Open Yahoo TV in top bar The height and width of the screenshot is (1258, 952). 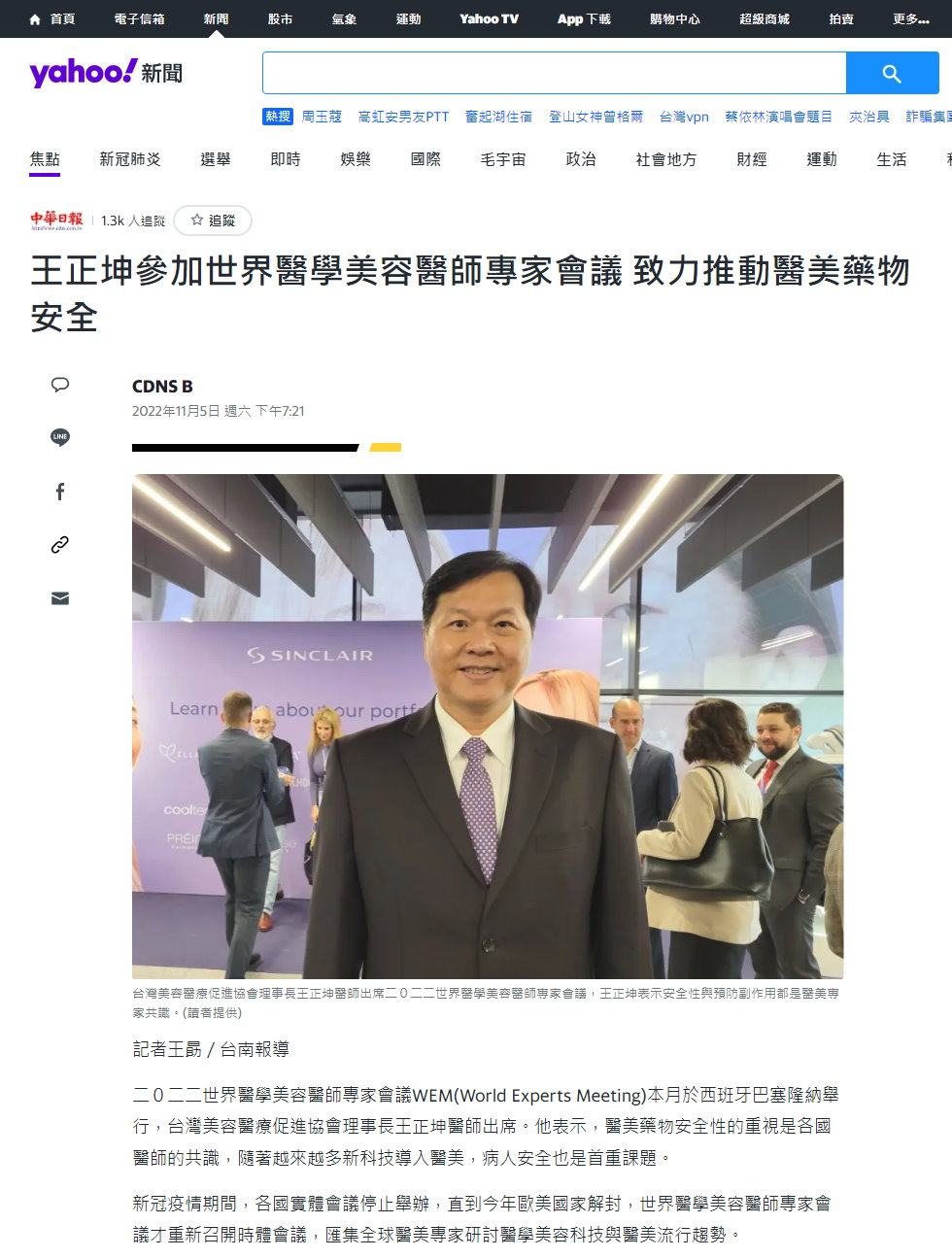[489, 18]
